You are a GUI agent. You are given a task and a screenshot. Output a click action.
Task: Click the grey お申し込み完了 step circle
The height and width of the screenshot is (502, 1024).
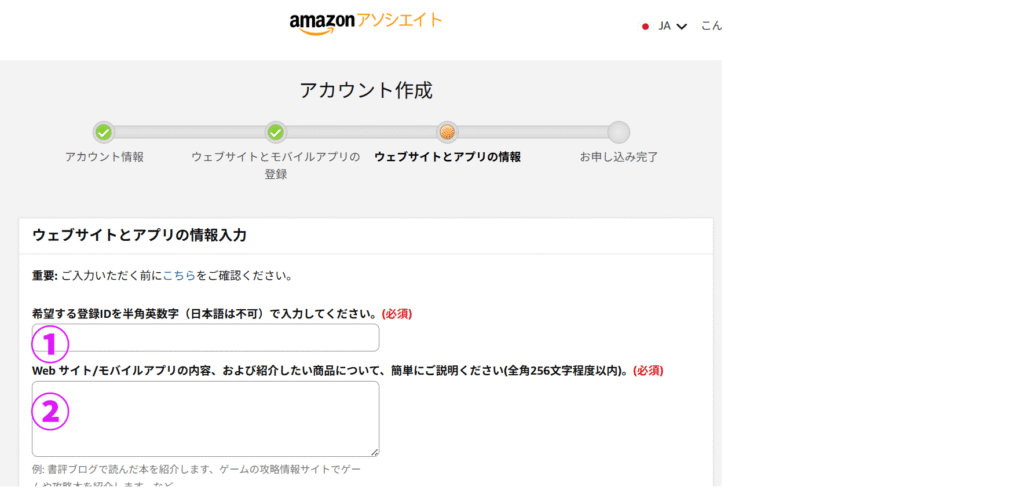(x=619, y=132)
